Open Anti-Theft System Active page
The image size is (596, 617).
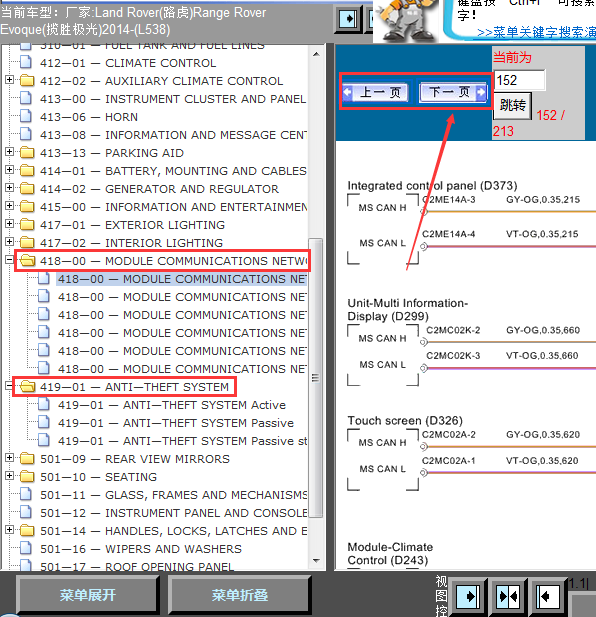tap(172, 405)
